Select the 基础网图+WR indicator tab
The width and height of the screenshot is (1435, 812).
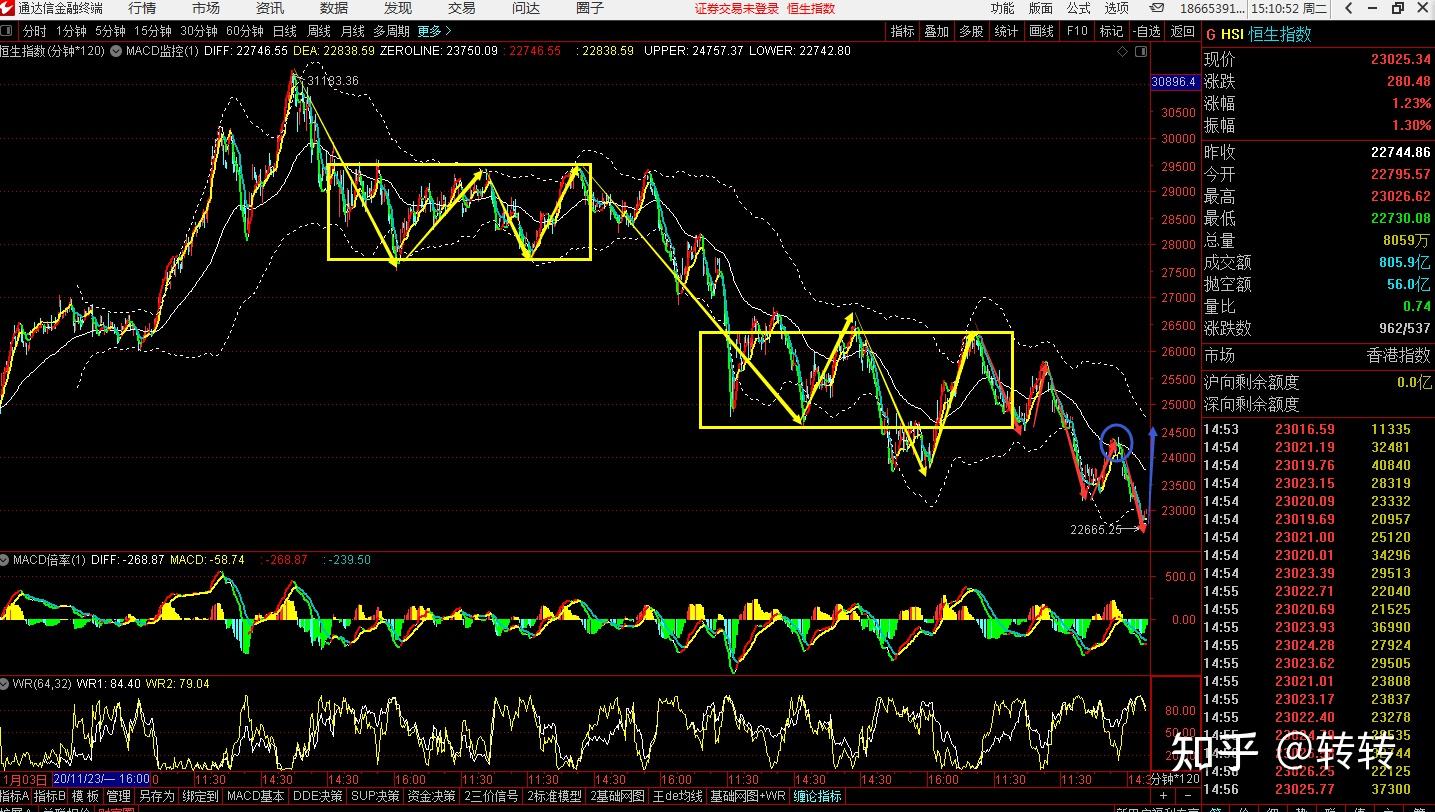coord(748,796)
